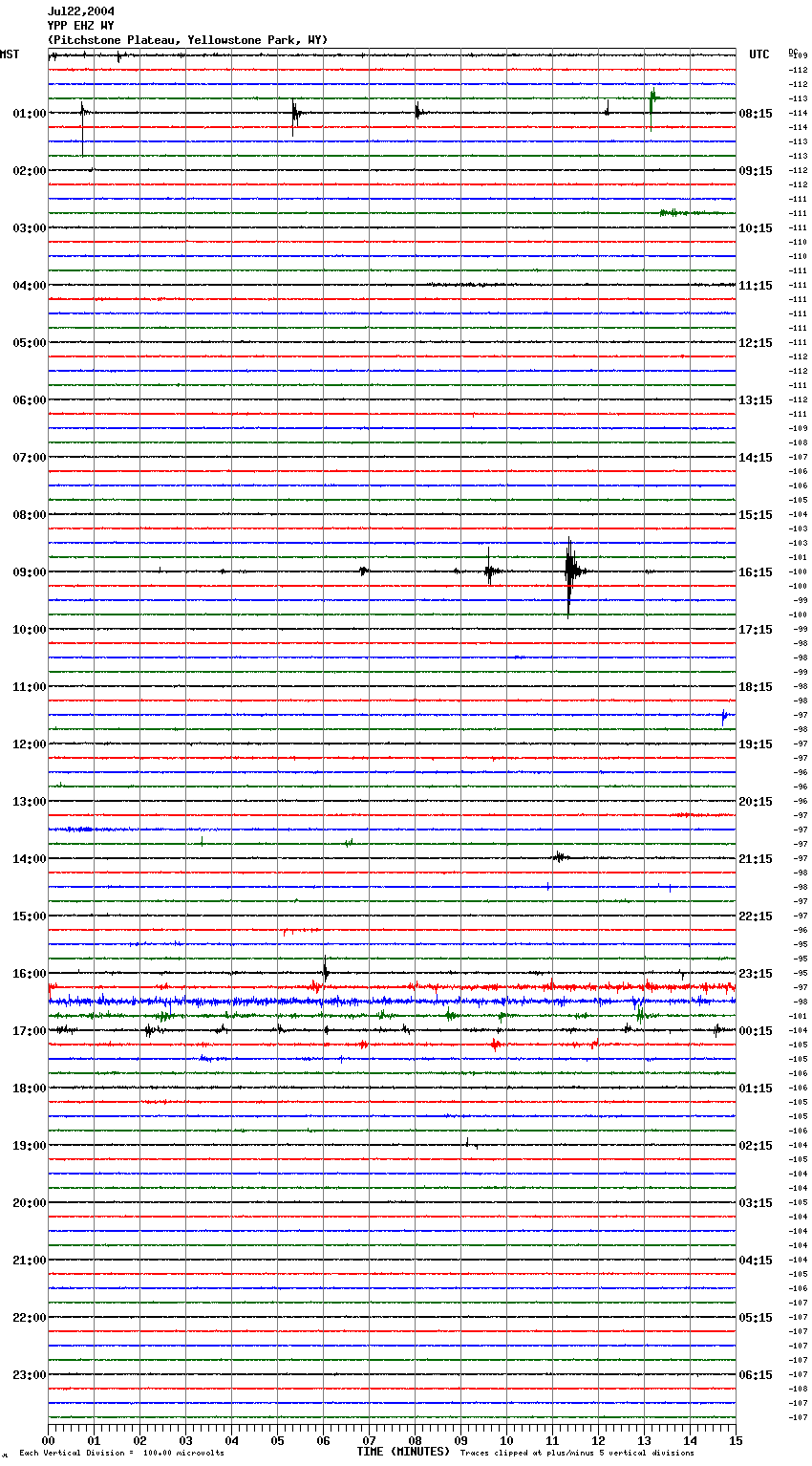Click the MST time label '07:00'
The height and width of the screenshot is (1466, 812).
pos(30,458)
